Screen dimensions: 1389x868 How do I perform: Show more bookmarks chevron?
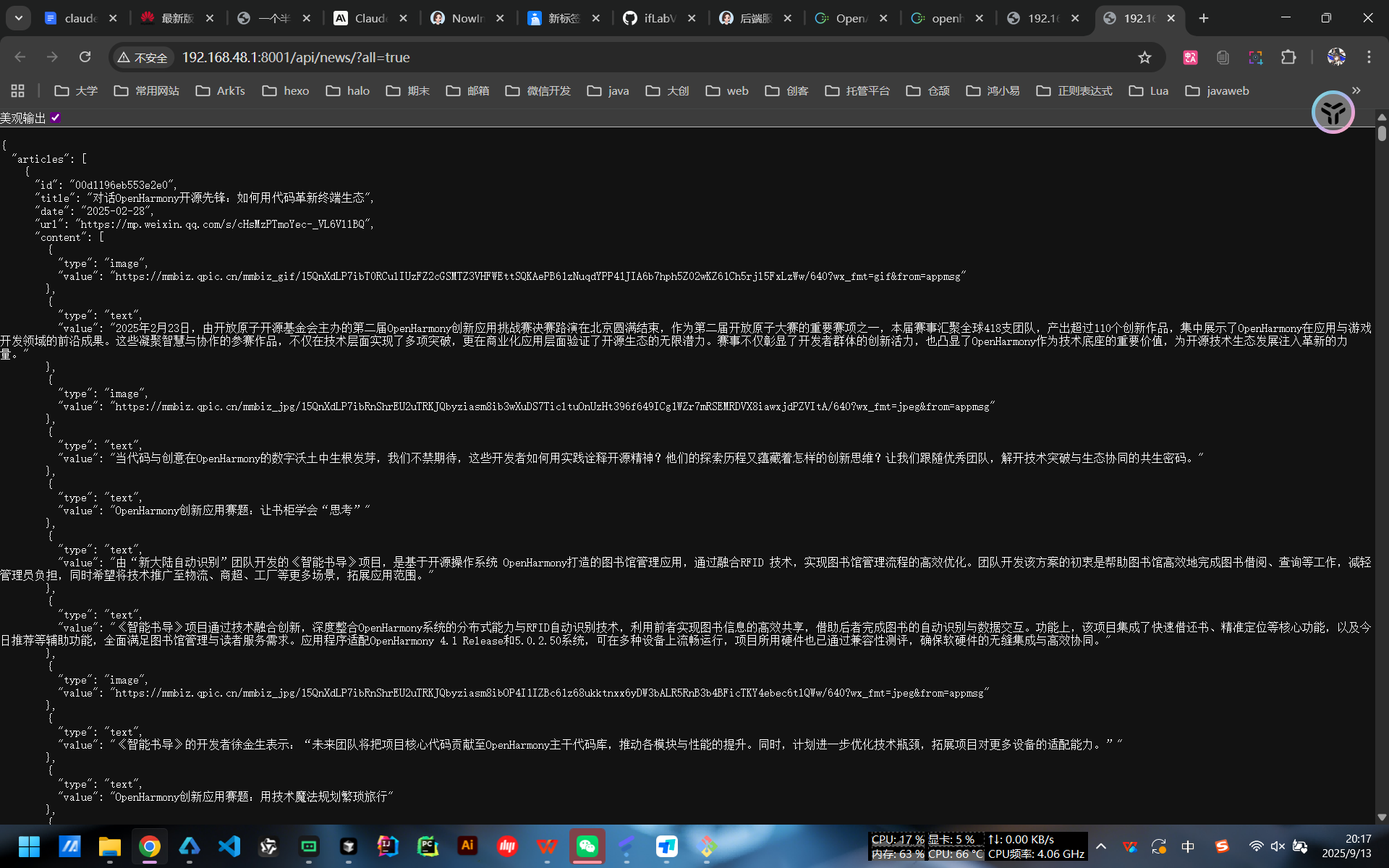tap(1356, 90)
